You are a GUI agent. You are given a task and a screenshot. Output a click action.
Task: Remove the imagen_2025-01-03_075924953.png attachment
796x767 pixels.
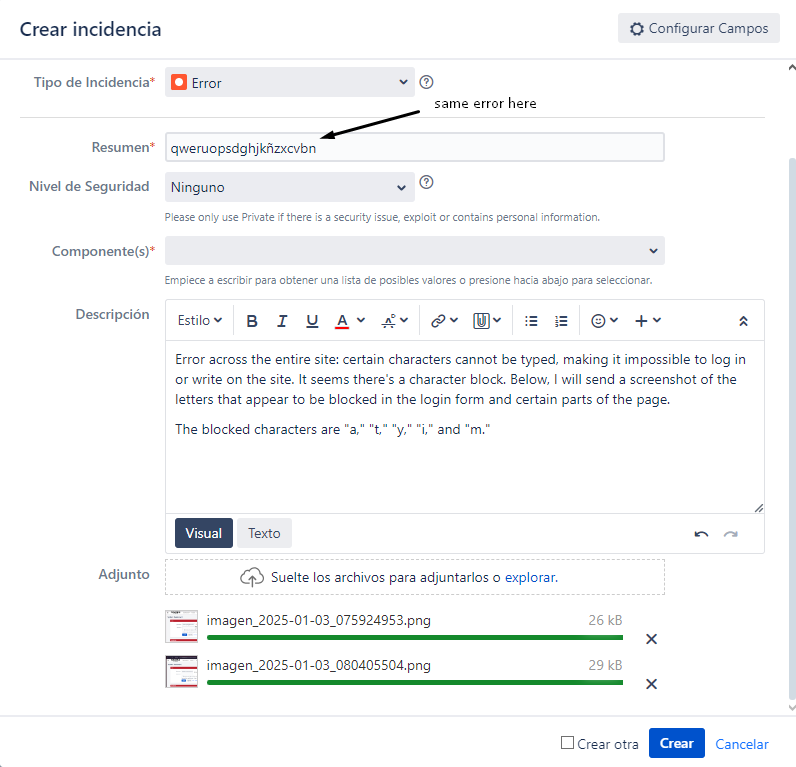point(651,639)
